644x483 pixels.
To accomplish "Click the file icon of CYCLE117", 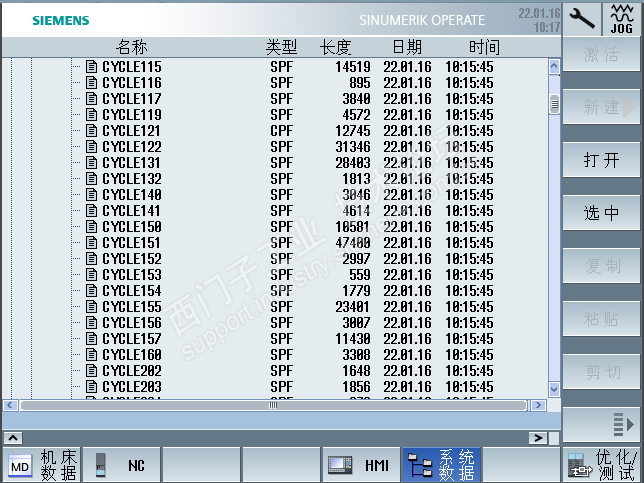I will (x=91, y=99).
